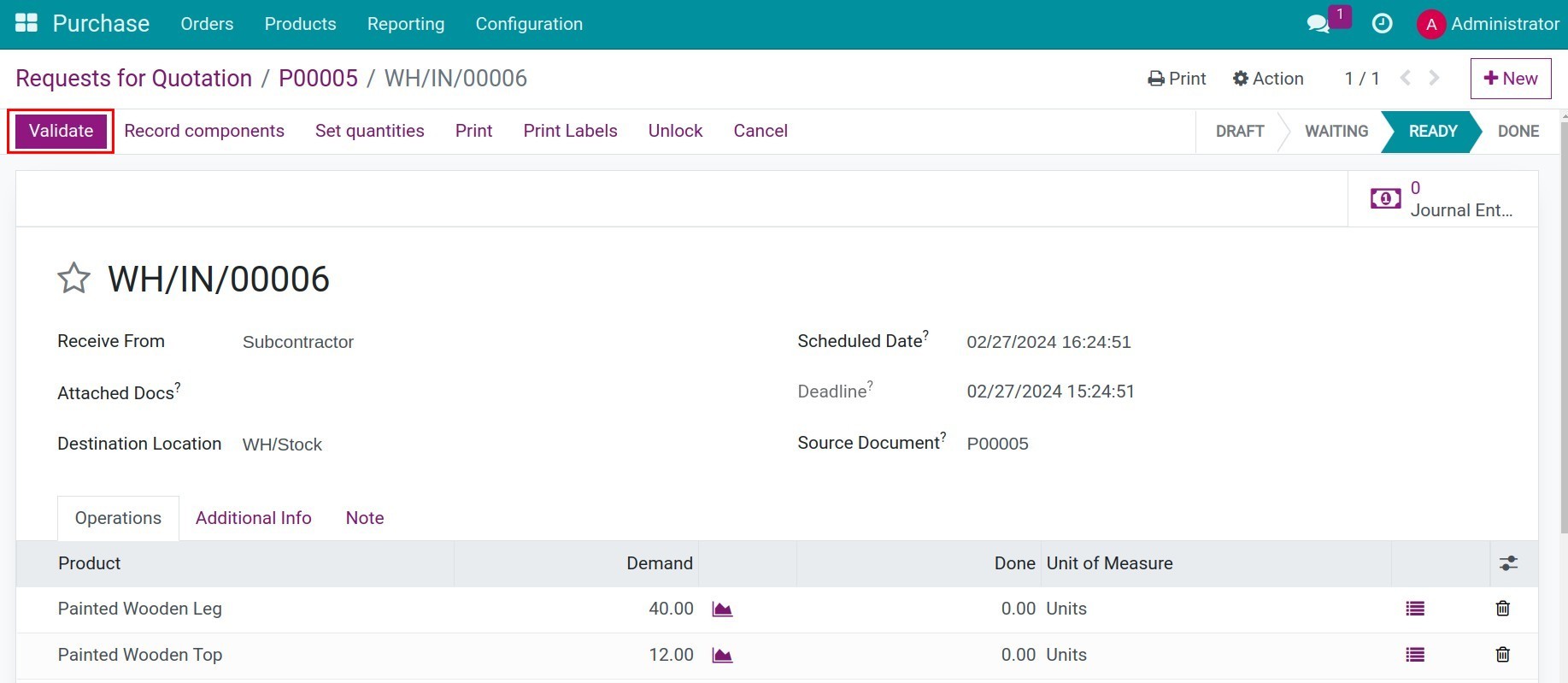This screenshot has width=1568, height=683.
Task: Click the DONE status stage
Action: tap(1518, 131)
